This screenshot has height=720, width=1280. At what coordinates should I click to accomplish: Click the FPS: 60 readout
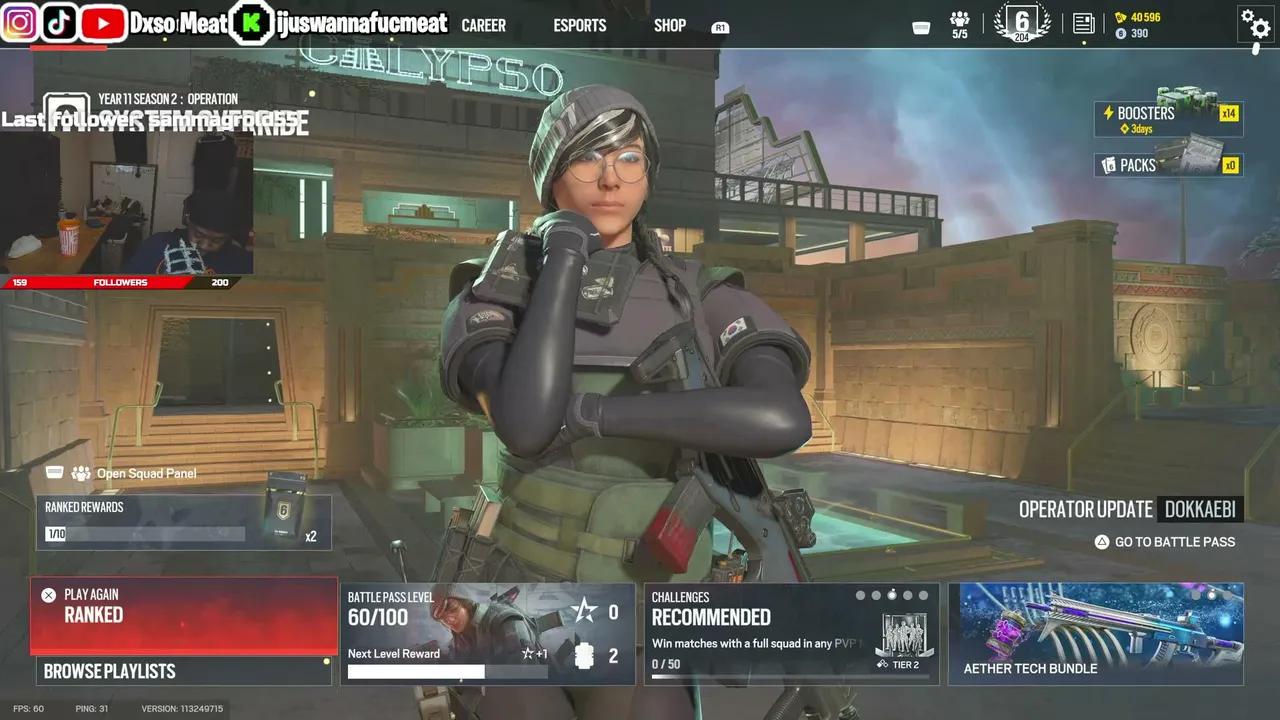coord(29,709)
